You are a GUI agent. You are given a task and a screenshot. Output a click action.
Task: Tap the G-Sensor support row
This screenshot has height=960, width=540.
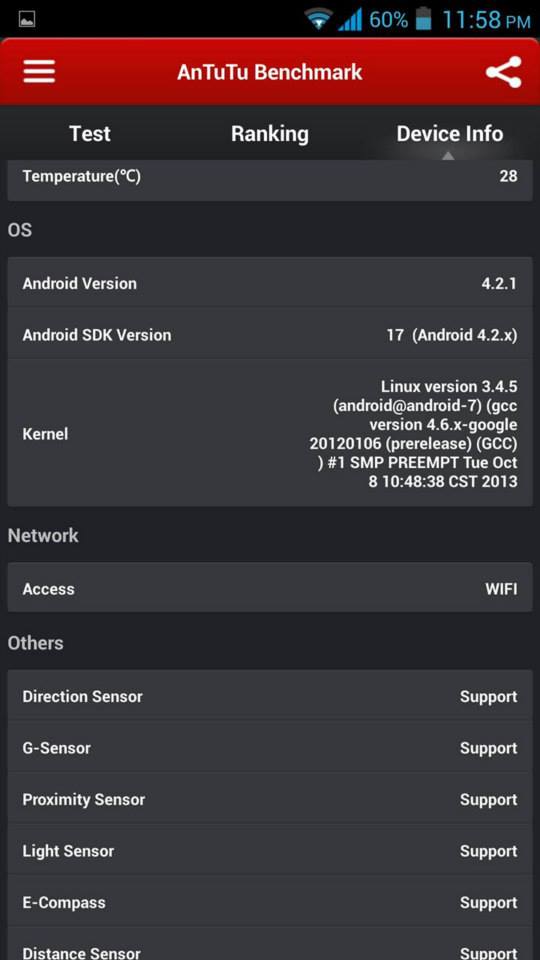[x=270, y=748]
